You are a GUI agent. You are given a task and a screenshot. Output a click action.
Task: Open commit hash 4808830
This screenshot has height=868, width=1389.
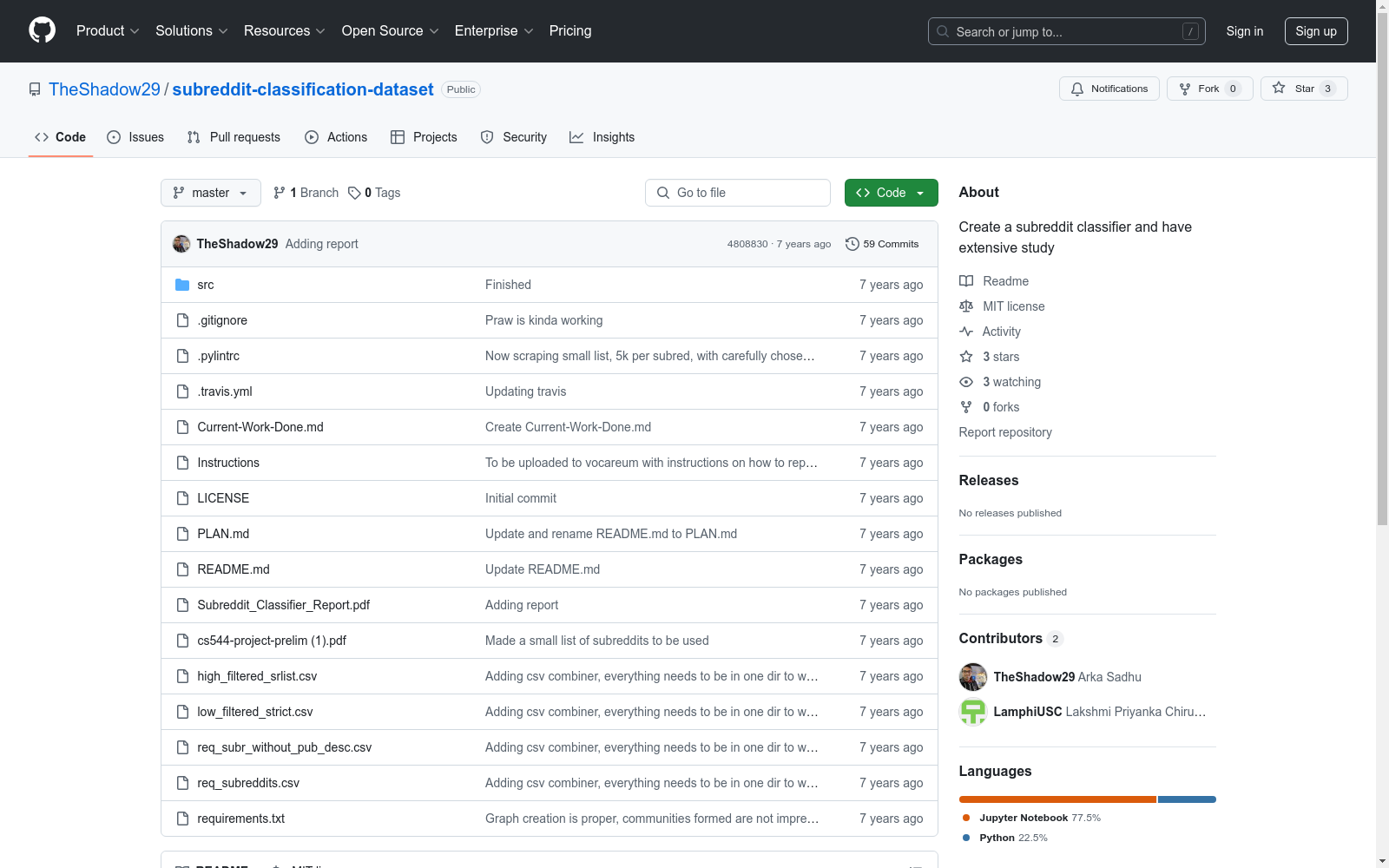747,244
